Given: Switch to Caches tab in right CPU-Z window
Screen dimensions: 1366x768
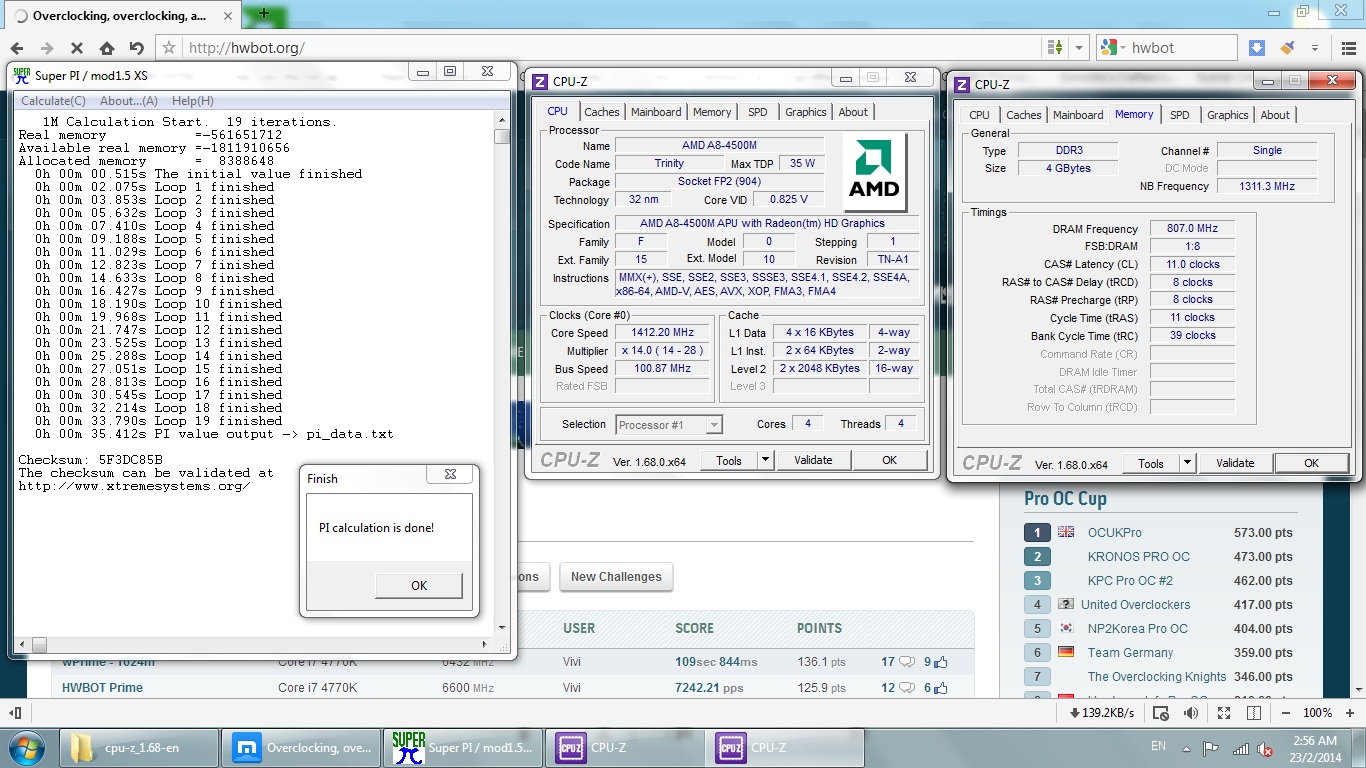Looking at the screenshot, I should coord(1024,115).
